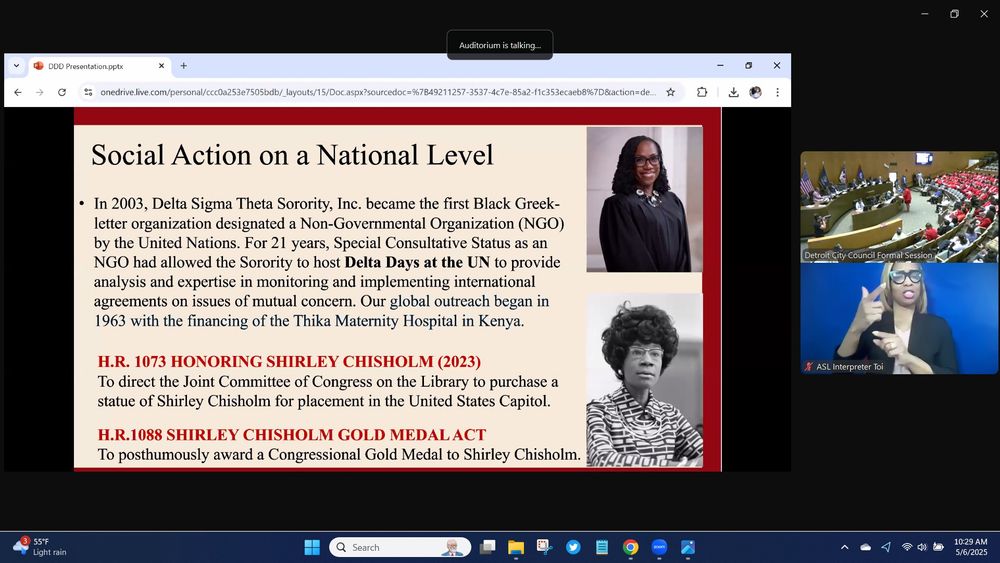Screen dimensions: 1000x563
Task: Open the Chrome Extensions puzzle icon
Action: tap(702, 92)
